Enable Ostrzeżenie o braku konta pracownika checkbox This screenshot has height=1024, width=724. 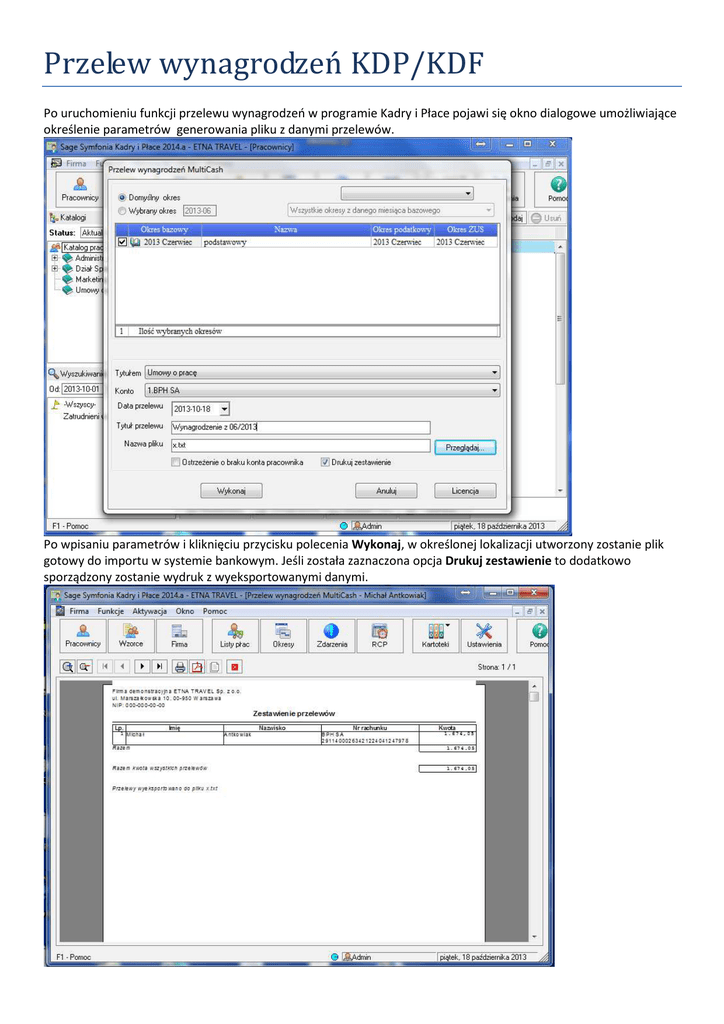(x=177, y=462)
